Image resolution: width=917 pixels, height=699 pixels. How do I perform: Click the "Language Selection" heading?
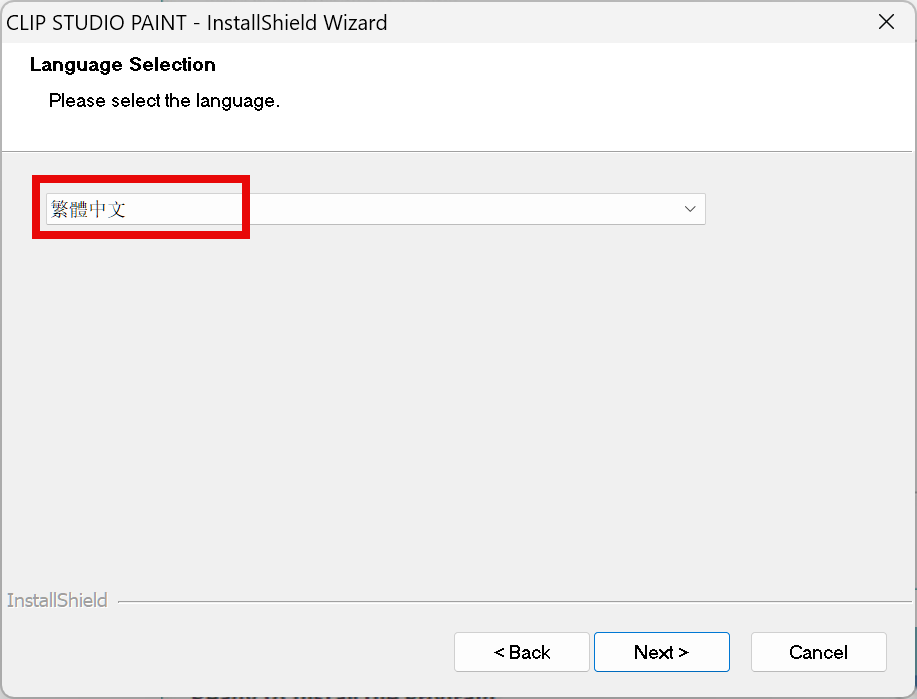[x=122, y=65]
